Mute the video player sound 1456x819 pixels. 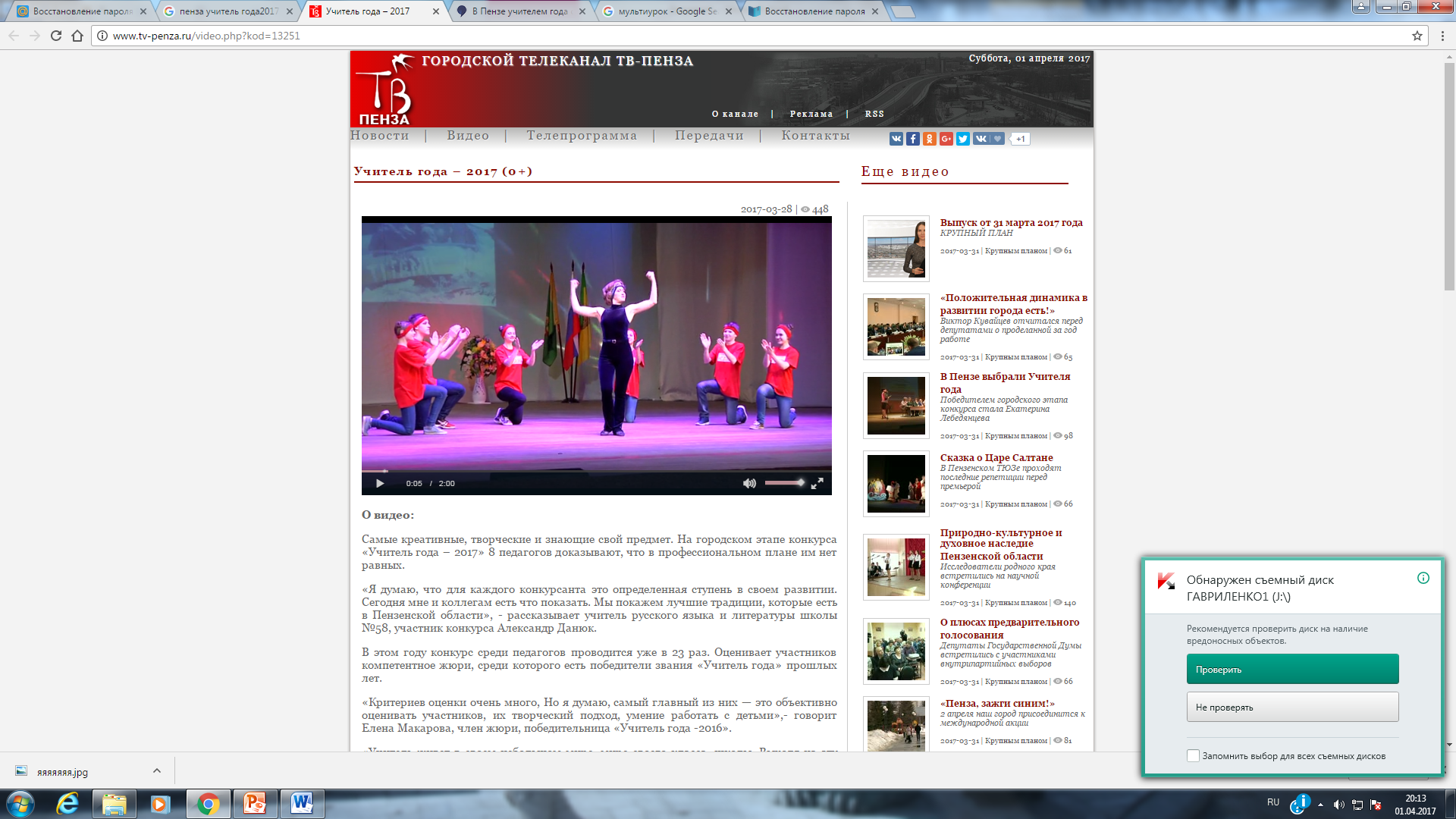pos(749,483)
